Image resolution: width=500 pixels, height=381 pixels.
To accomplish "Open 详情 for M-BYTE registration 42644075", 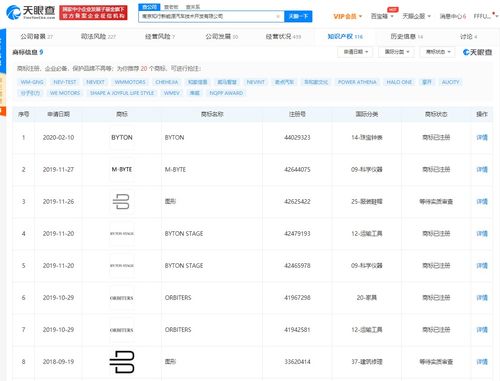I will [482, 169].
